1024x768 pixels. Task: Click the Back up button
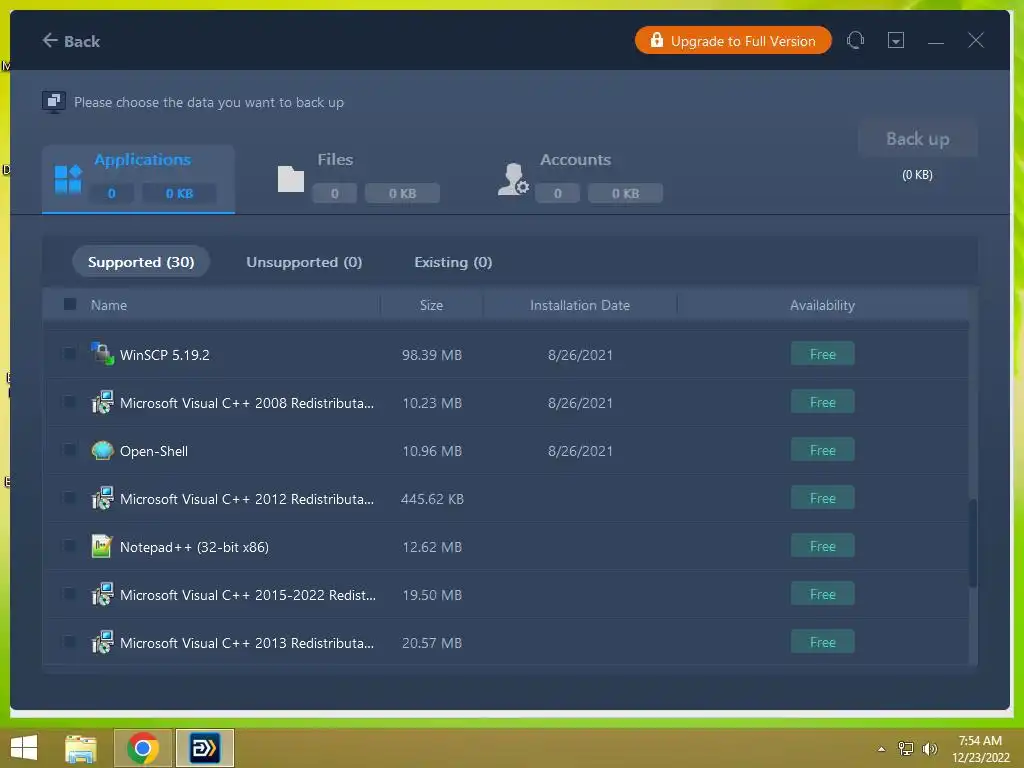point(917,138)
